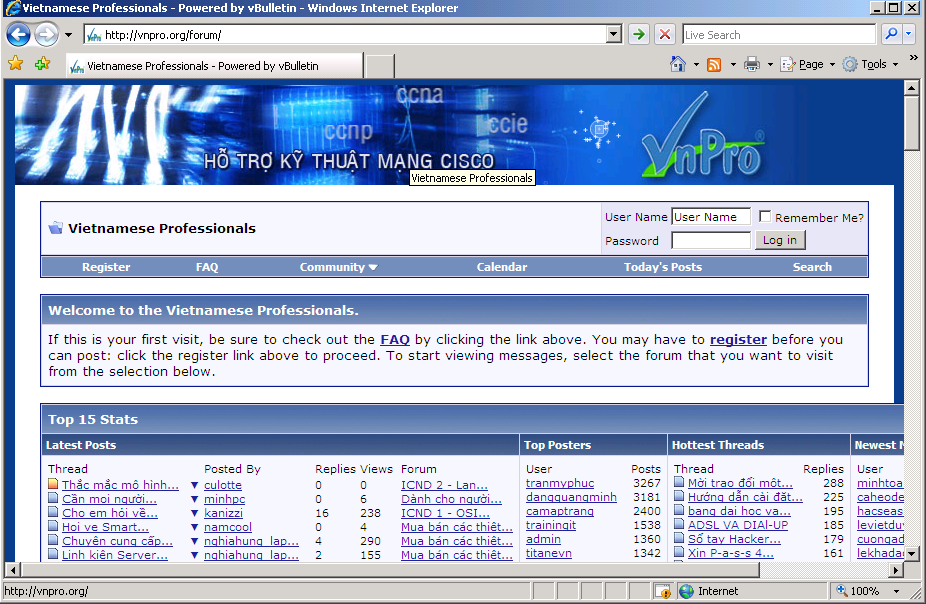The image size is (926, 604).
Task: Open top poster tranmyphuc profile
Action: 560,483
